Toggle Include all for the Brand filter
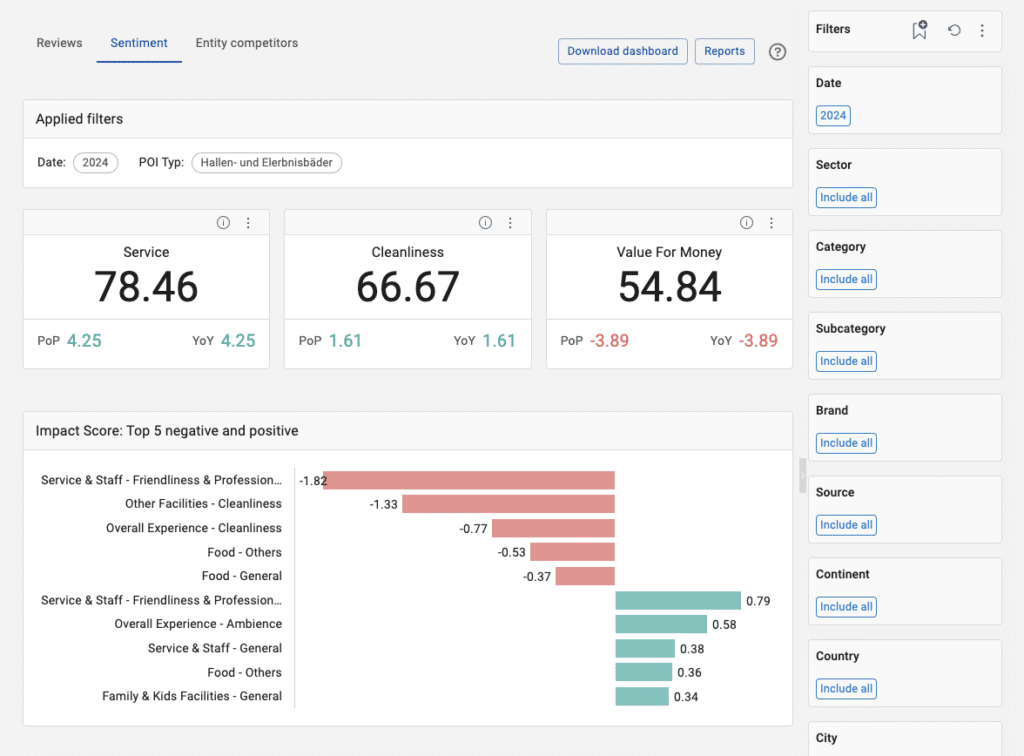This screenshot has height=756, width=1024. point(845,442)
